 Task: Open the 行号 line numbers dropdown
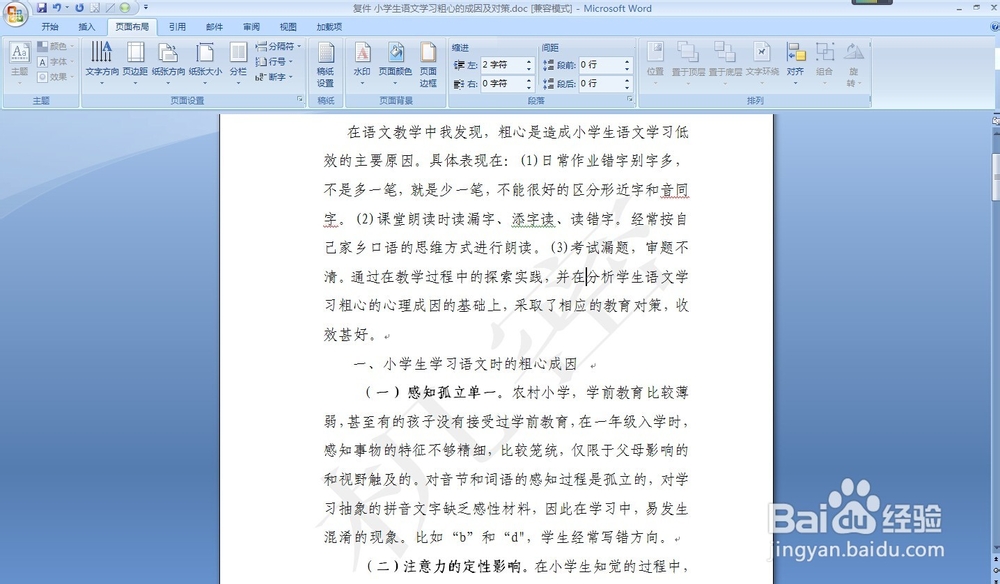pyautogui.click(x=274, y=62)
